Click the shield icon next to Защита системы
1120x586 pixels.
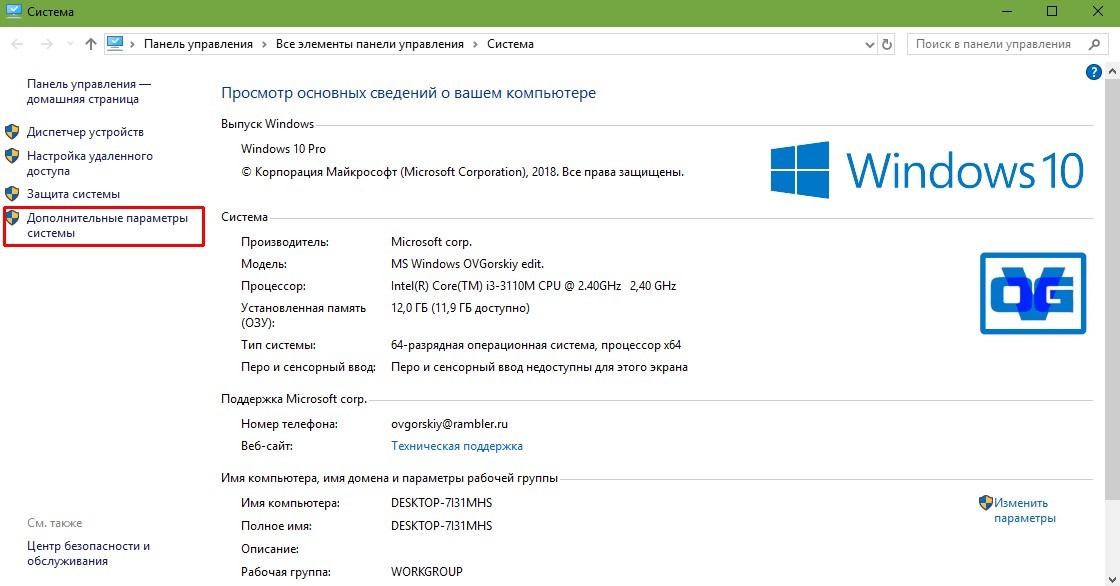click(12, 194)
